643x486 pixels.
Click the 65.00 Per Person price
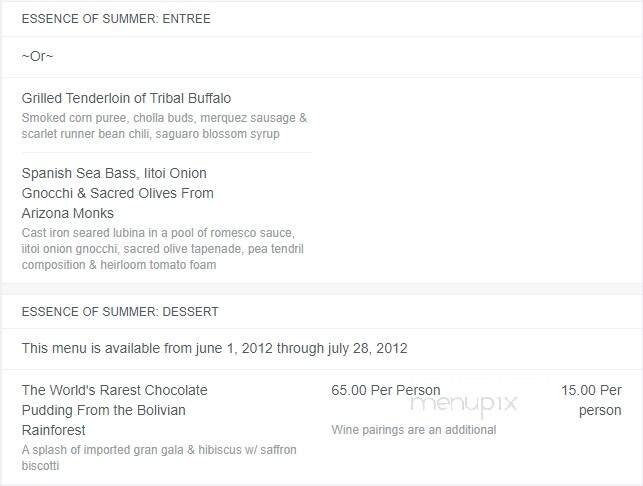point(386,390)
